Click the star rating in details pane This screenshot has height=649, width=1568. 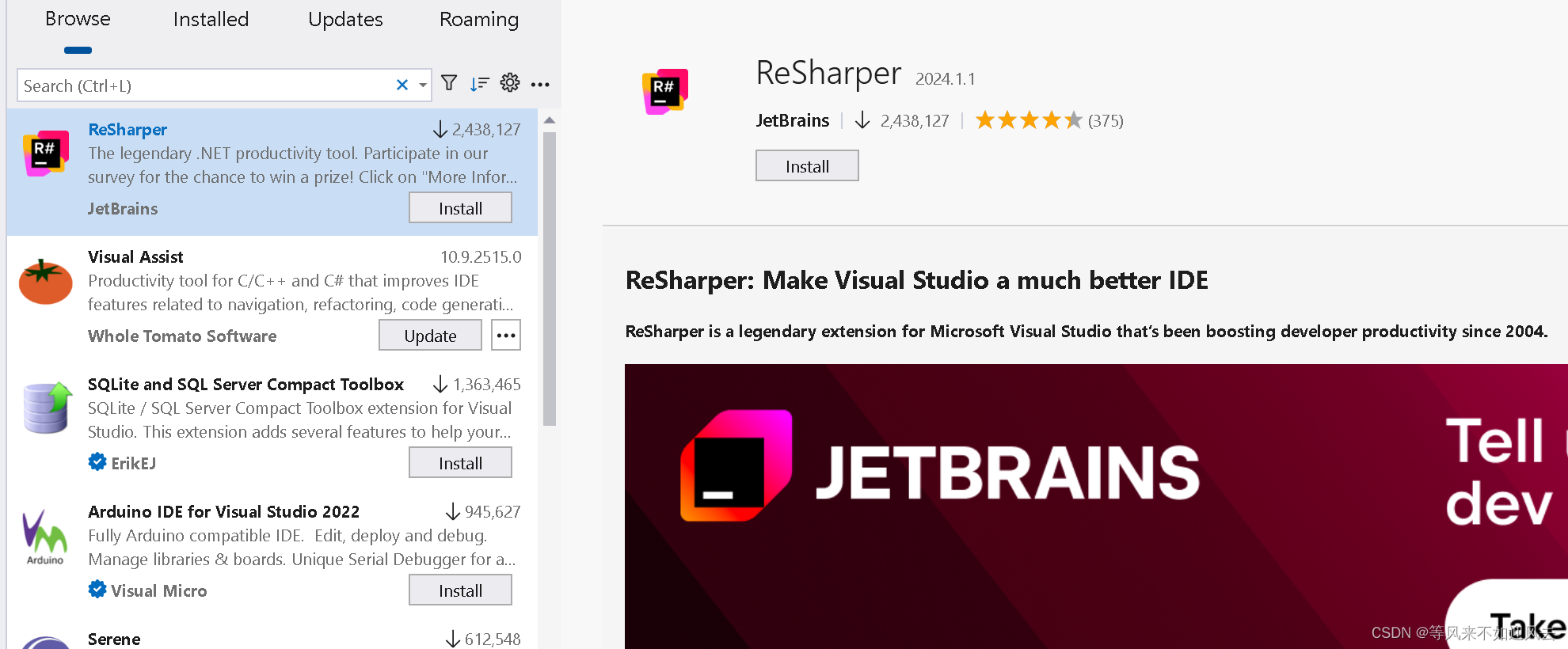[1029, 120]
